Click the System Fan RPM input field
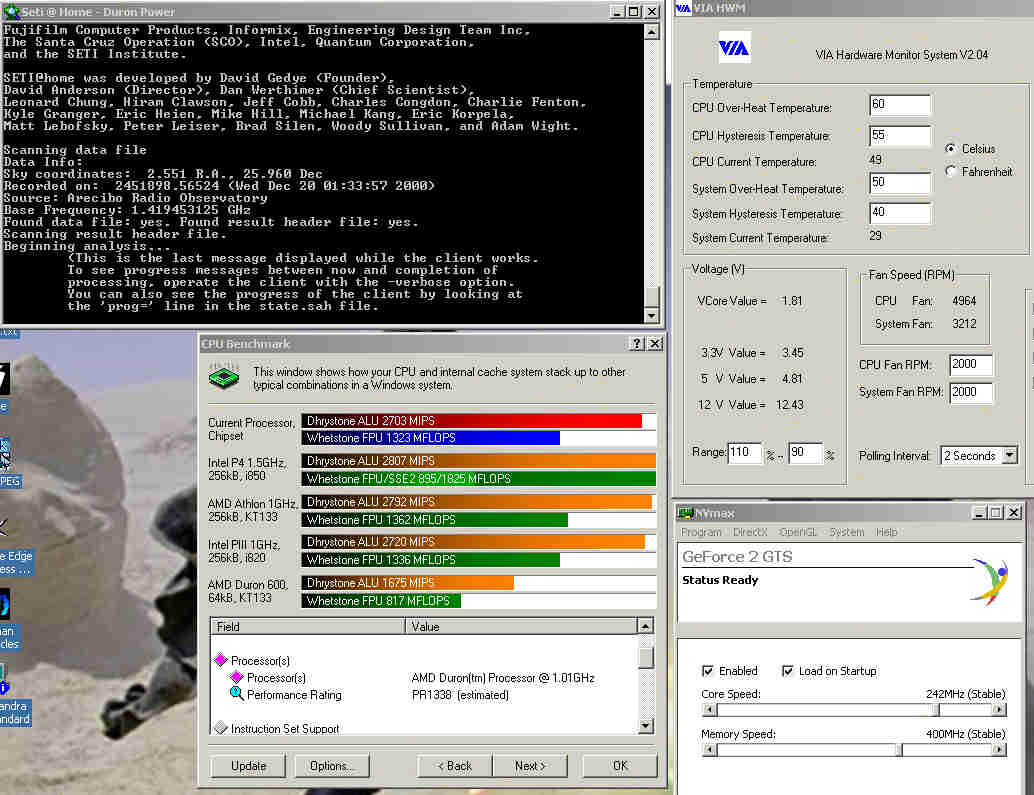 (x=971, y=392)
